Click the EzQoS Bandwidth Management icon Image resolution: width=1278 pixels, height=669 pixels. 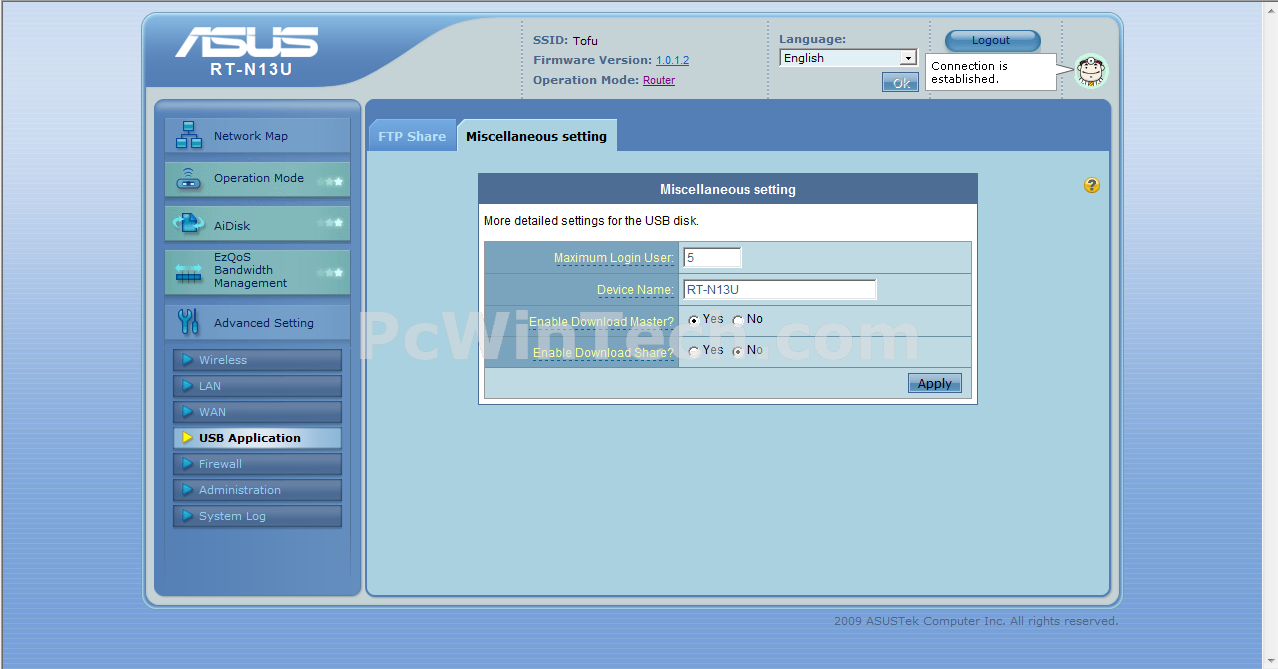pyautogui.click(x=188, y=272)
